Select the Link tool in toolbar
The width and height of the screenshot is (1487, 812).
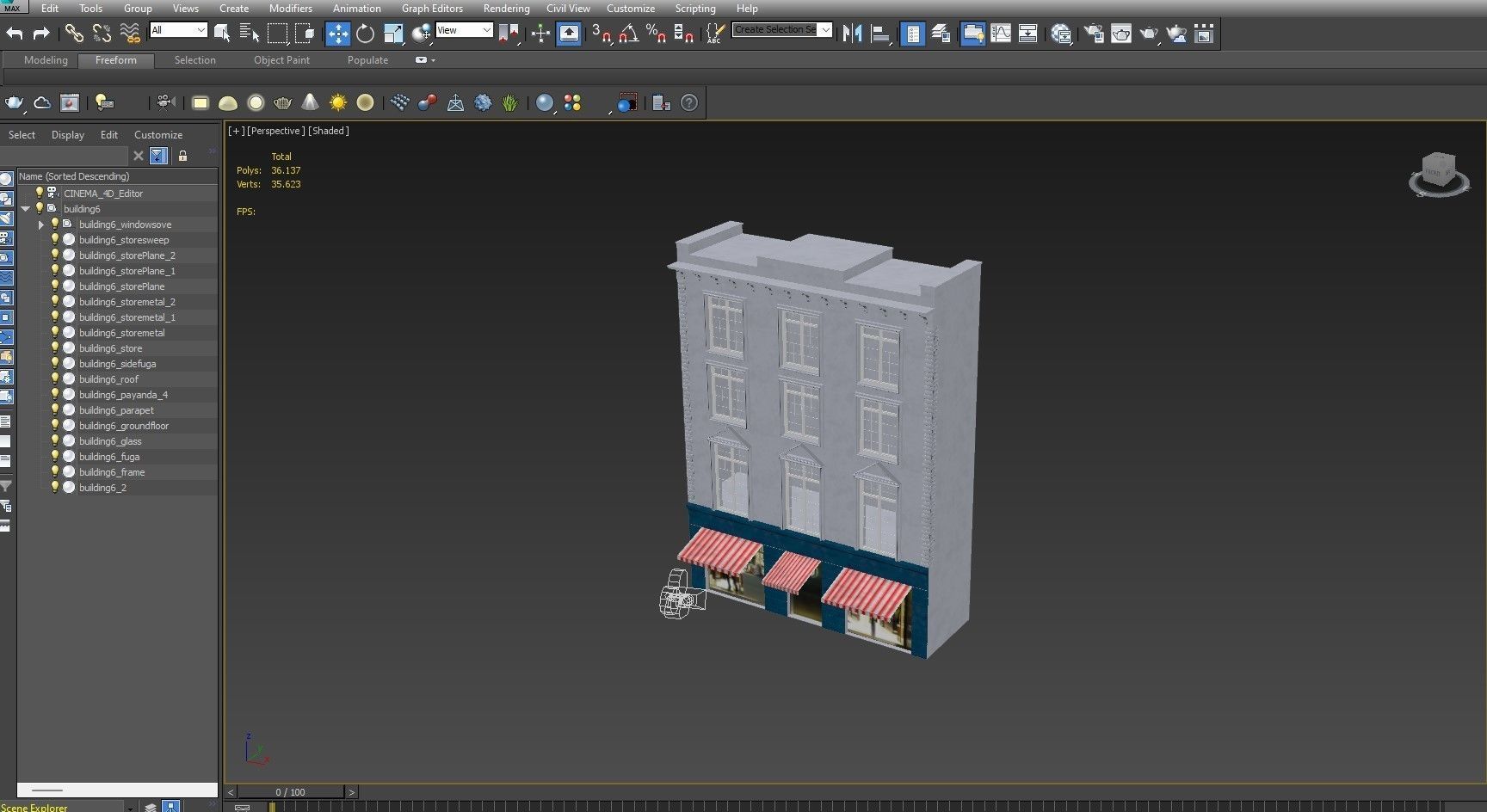click(x=74, y=34)
